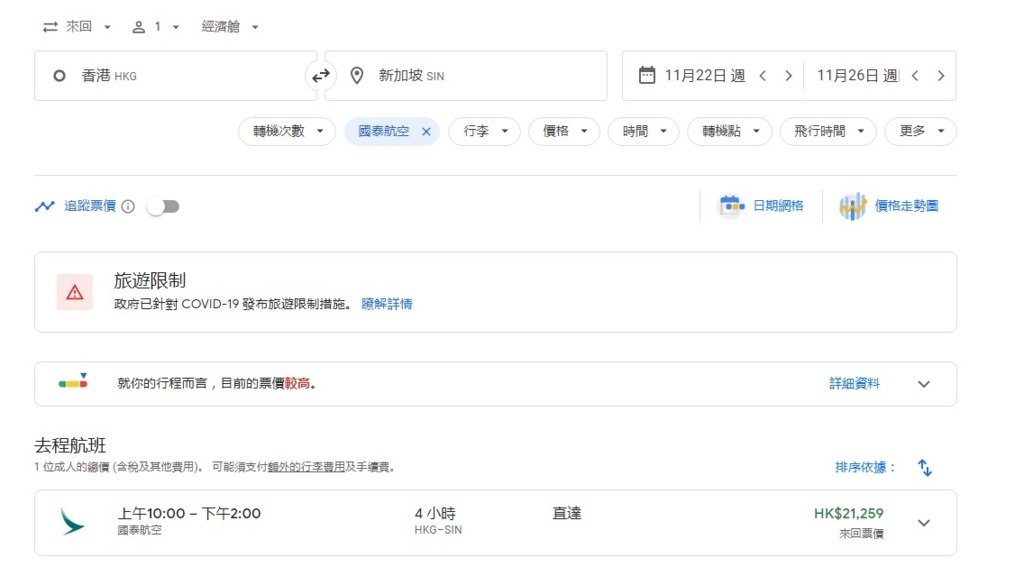Screen dimensions: 1024x576
Task: Remove the 國泰航空 airline filter
Action: point(426,132)
